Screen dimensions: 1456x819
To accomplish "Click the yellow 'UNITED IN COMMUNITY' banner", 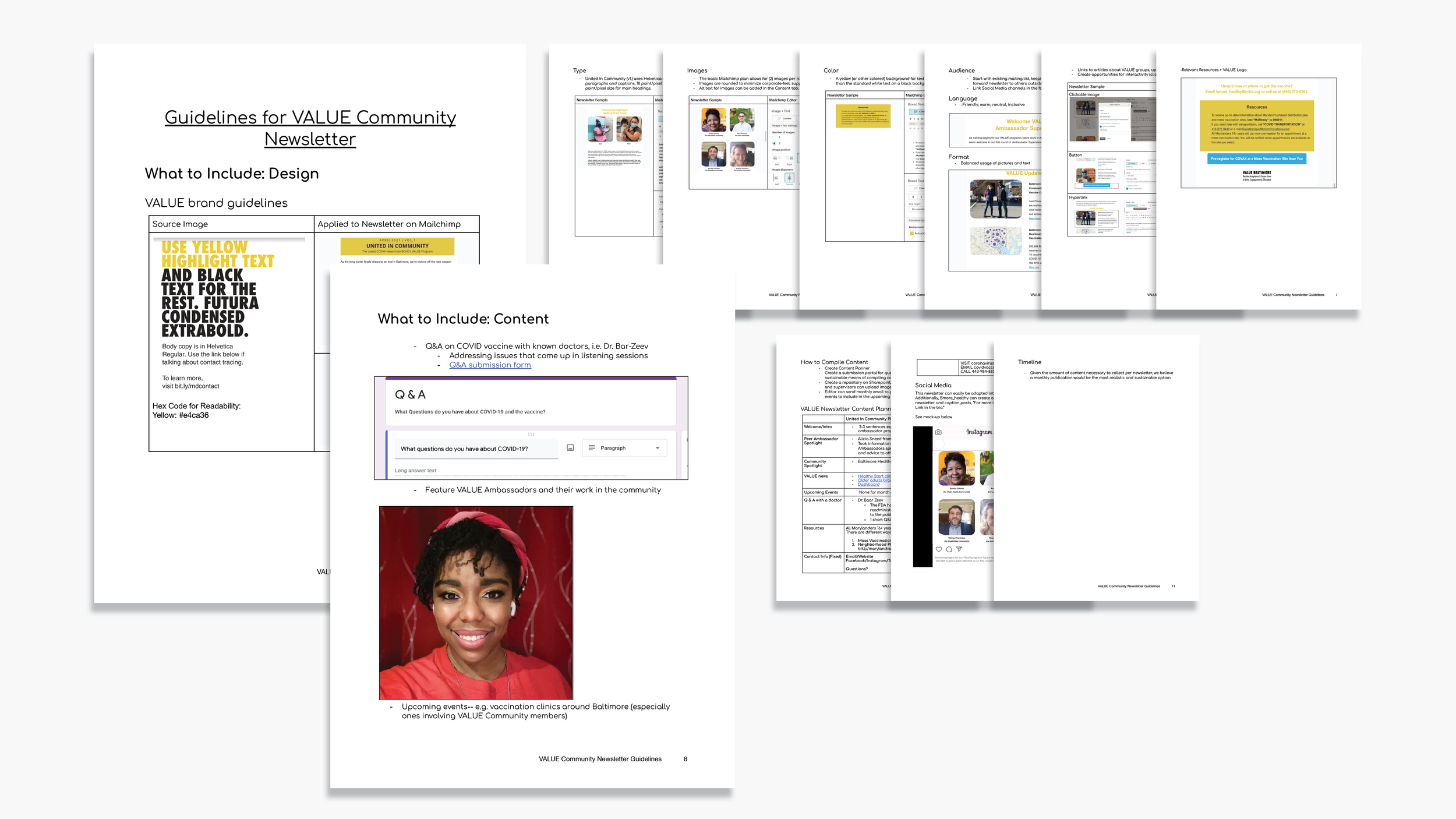I will pyautogui.click(x=397, y=246).
